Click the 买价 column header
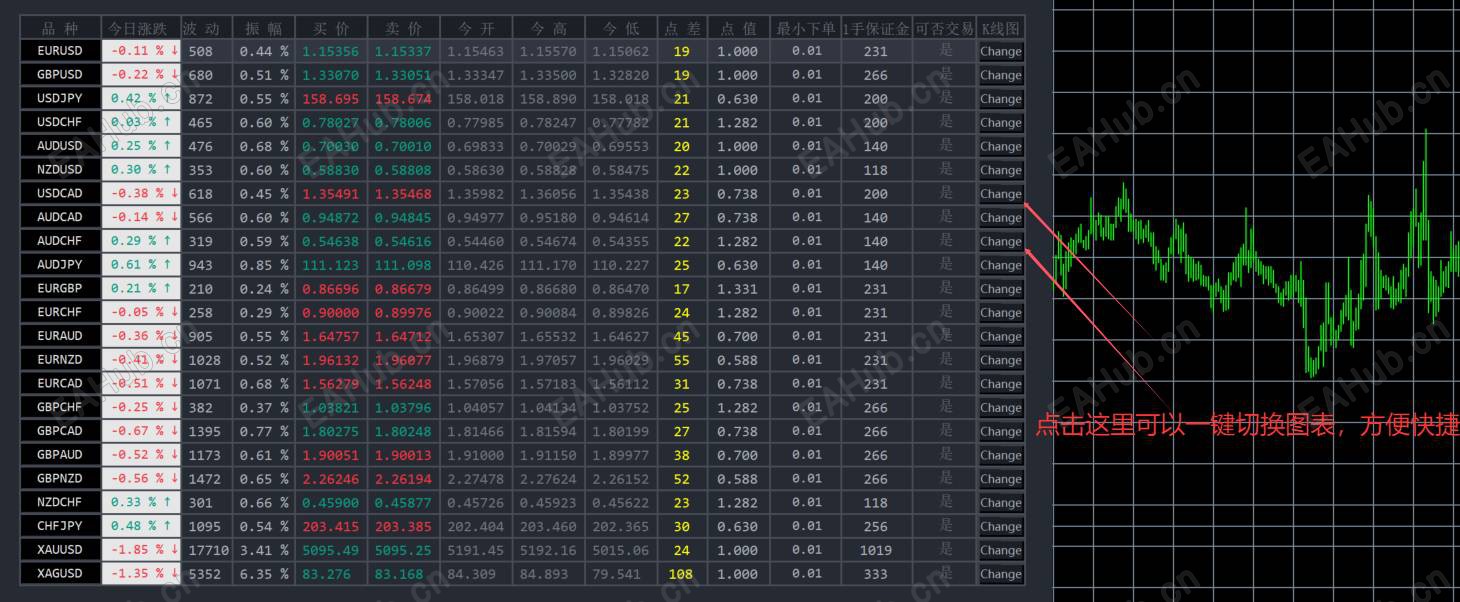 pos(331,28)
